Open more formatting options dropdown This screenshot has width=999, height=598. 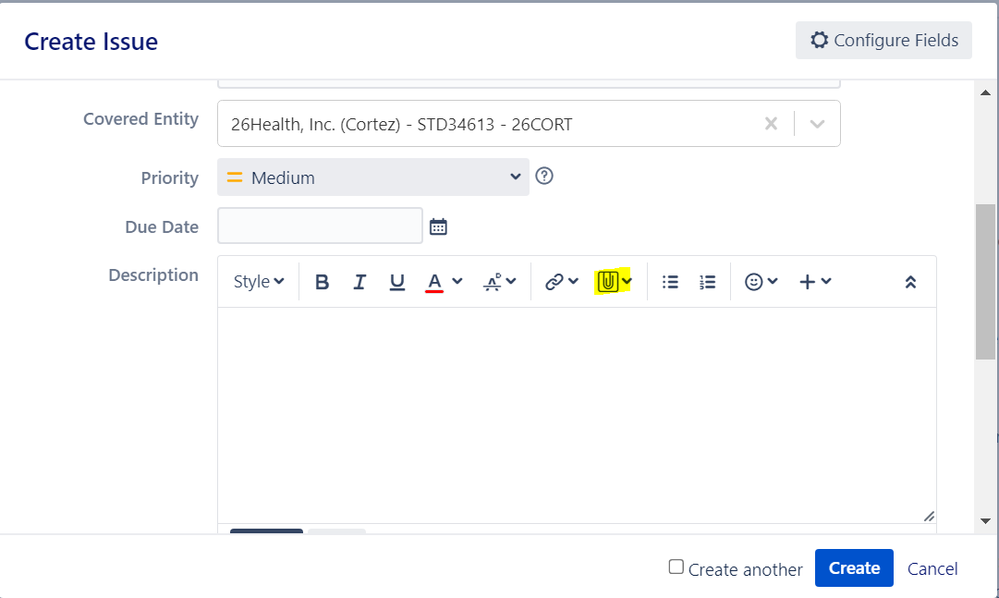click(500, 281)
